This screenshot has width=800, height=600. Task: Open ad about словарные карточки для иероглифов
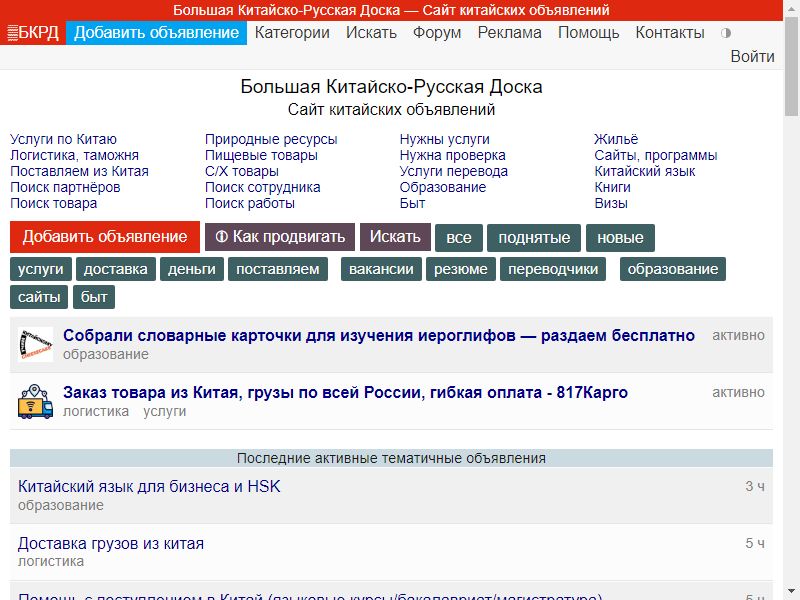[x=379, y=335]
